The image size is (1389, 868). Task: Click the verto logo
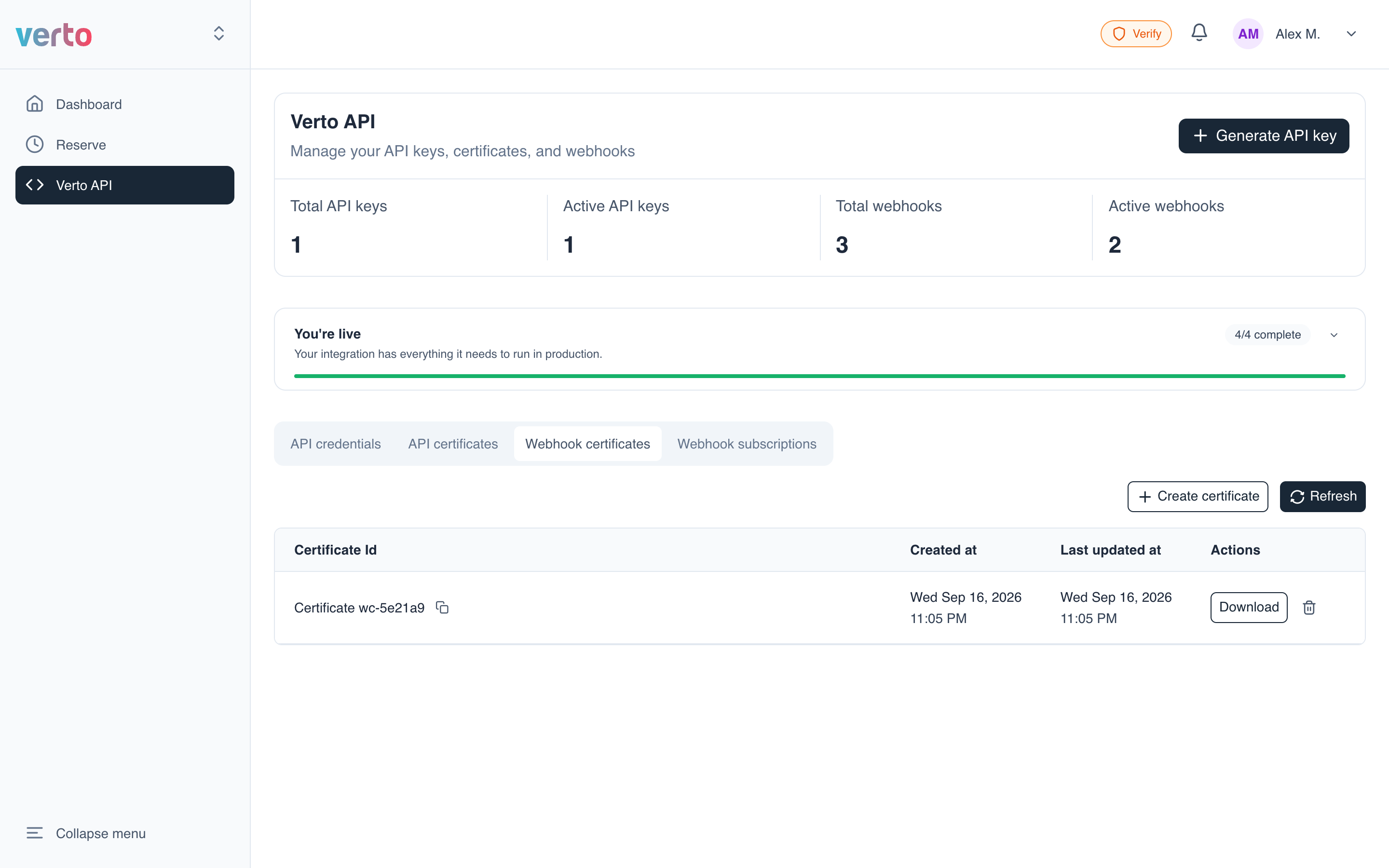(x=54, y=34)
